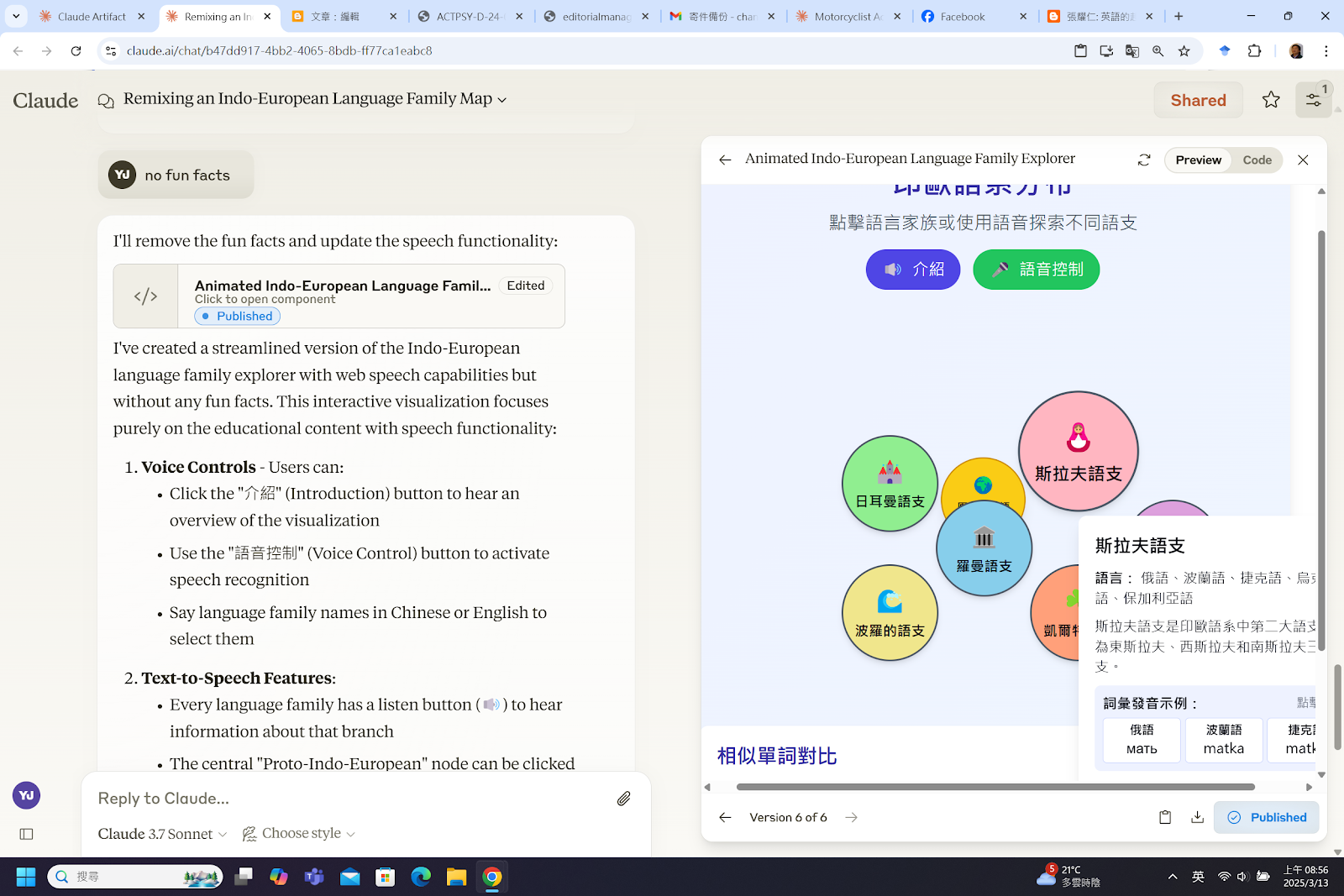Download the artifact
The height and width of the screenshot is (896, 1344).
[1197, 817]
